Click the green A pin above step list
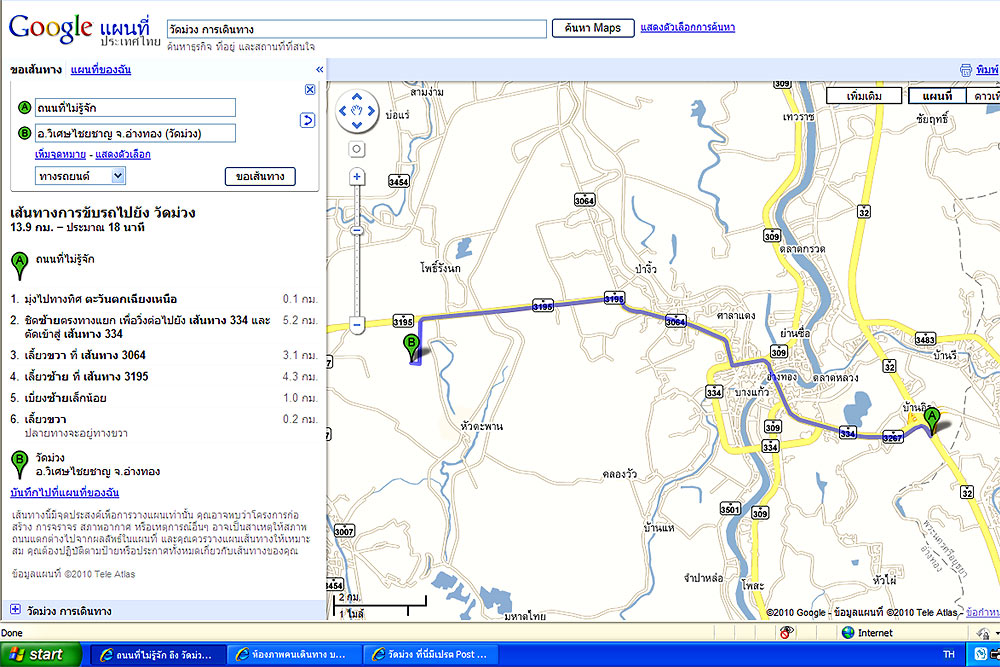Image resolution: width=1000 pixels, height=667 pixels. click(20, 265)
